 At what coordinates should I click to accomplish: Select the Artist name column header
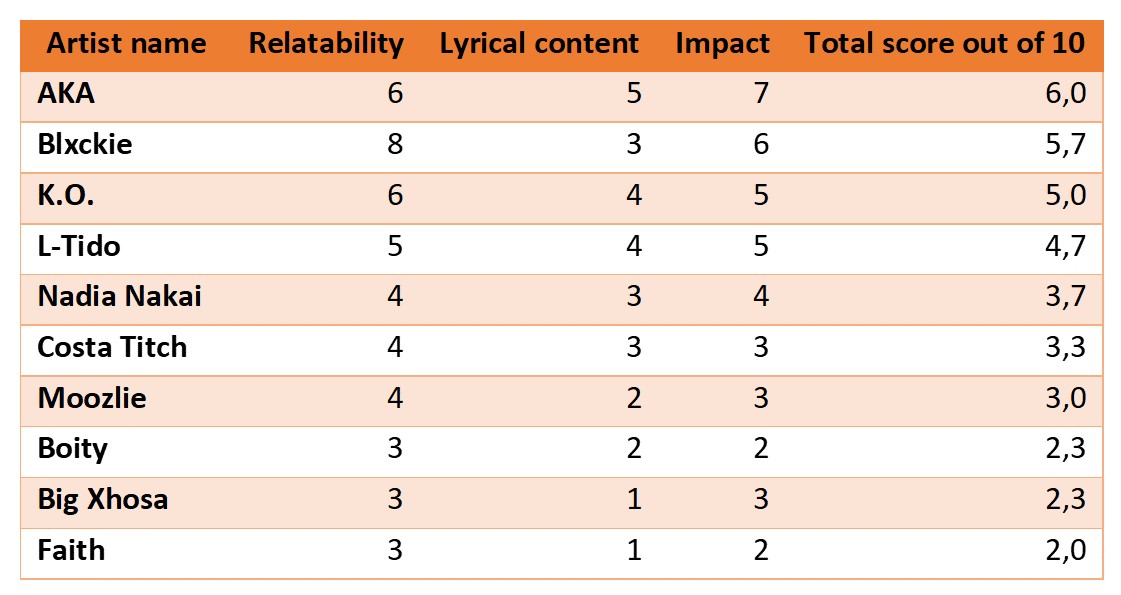tap(127, 44)
